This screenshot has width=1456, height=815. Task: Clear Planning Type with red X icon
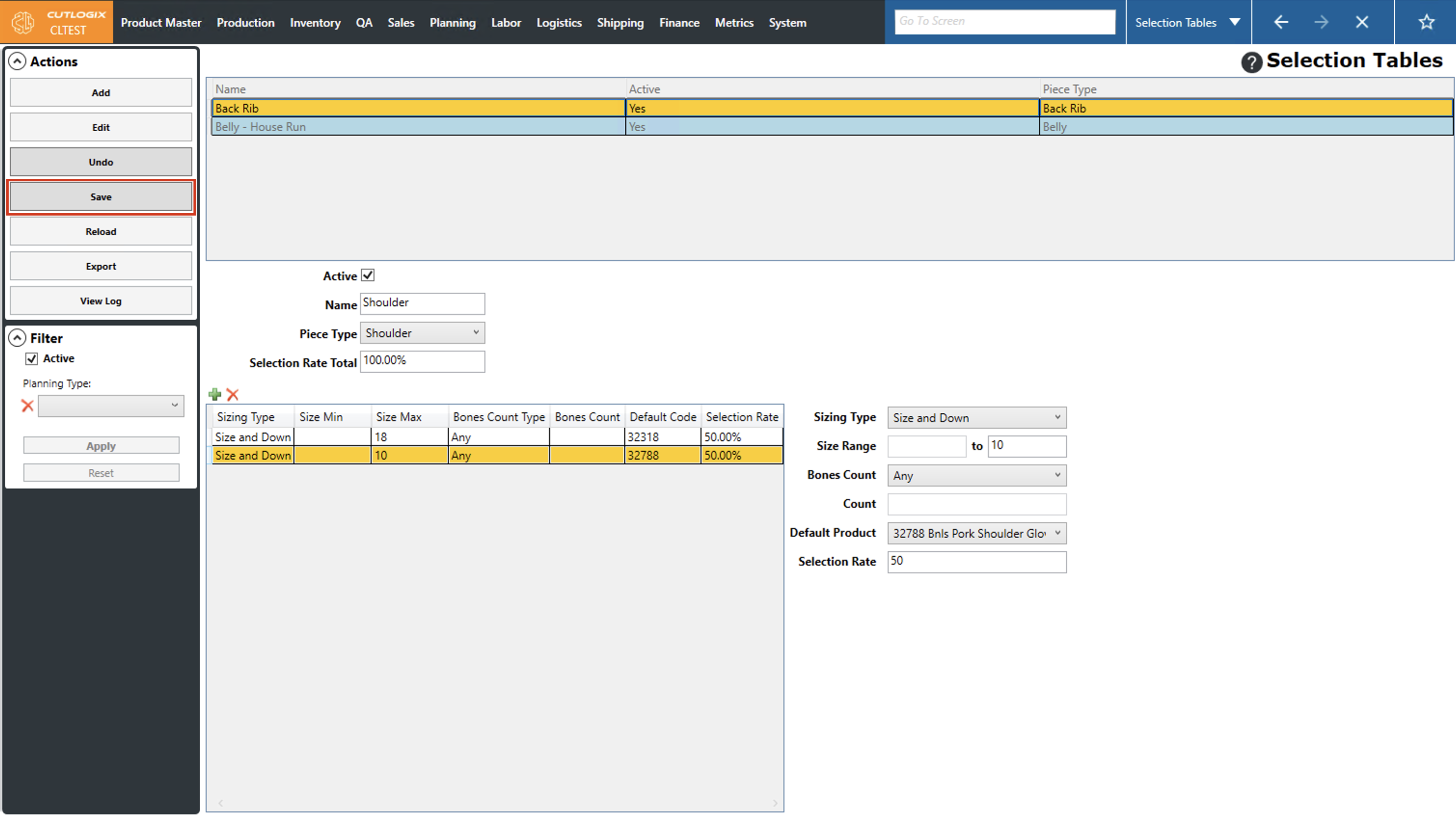27,405
